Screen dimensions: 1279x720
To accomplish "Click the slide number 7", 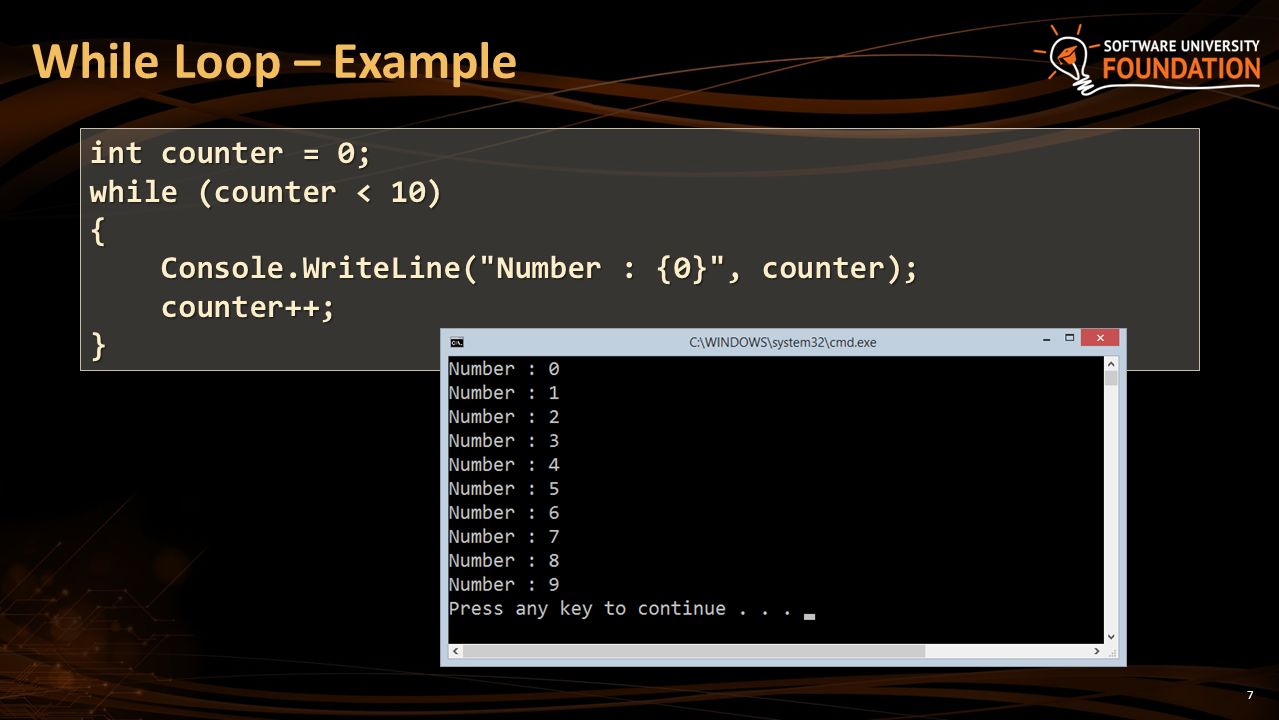I will (x=1250, y=695).
